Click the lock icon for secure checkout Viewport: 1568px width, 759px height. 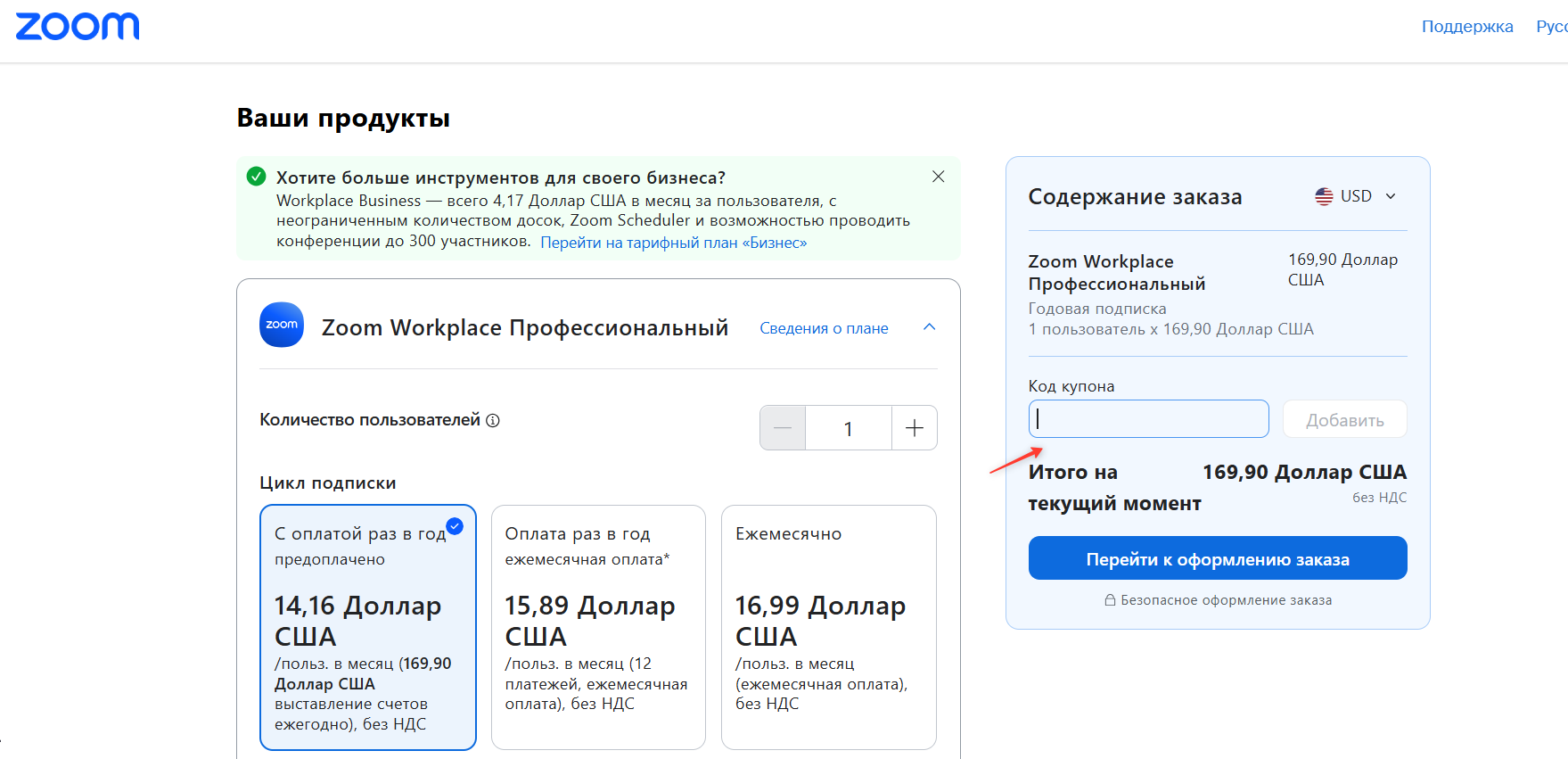click(x=1110, y=600)
